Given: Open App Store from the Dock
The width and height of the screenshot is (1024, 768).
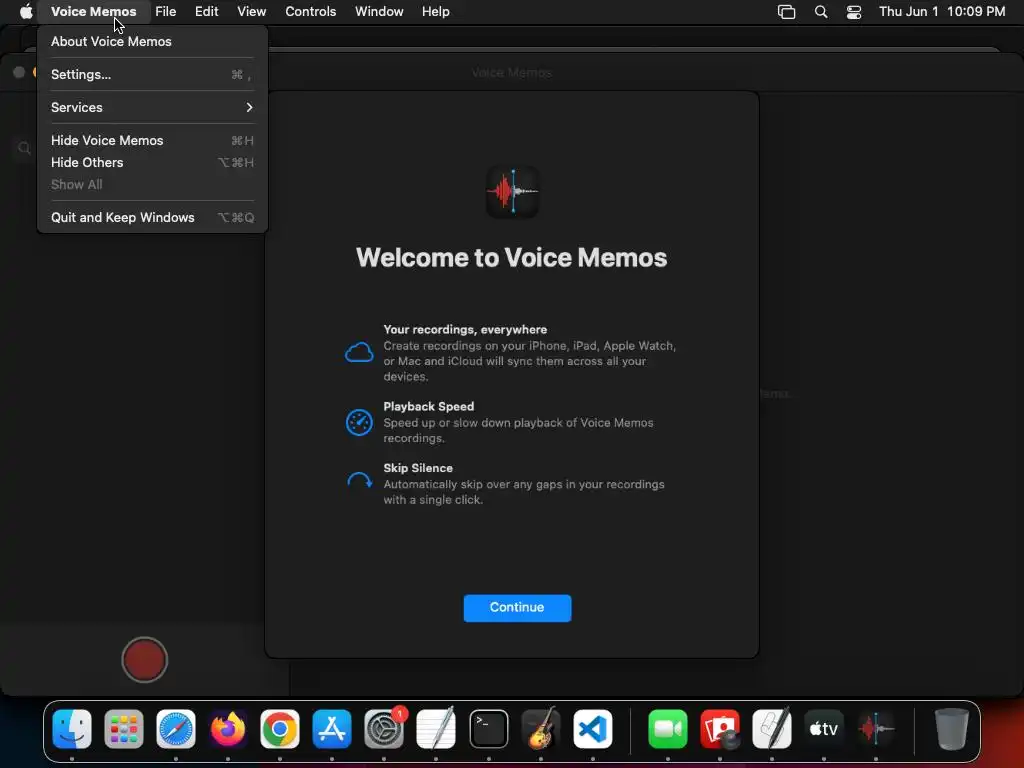Looking at the screenshot, I should tap(332, 728).
